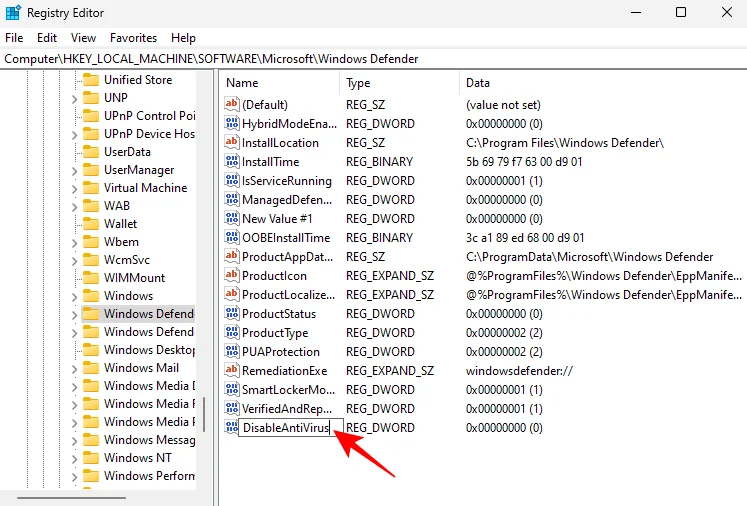Select the IsServiceRunning value name
This screenshot has width=747, height=506.
click(x=287, y=180)
